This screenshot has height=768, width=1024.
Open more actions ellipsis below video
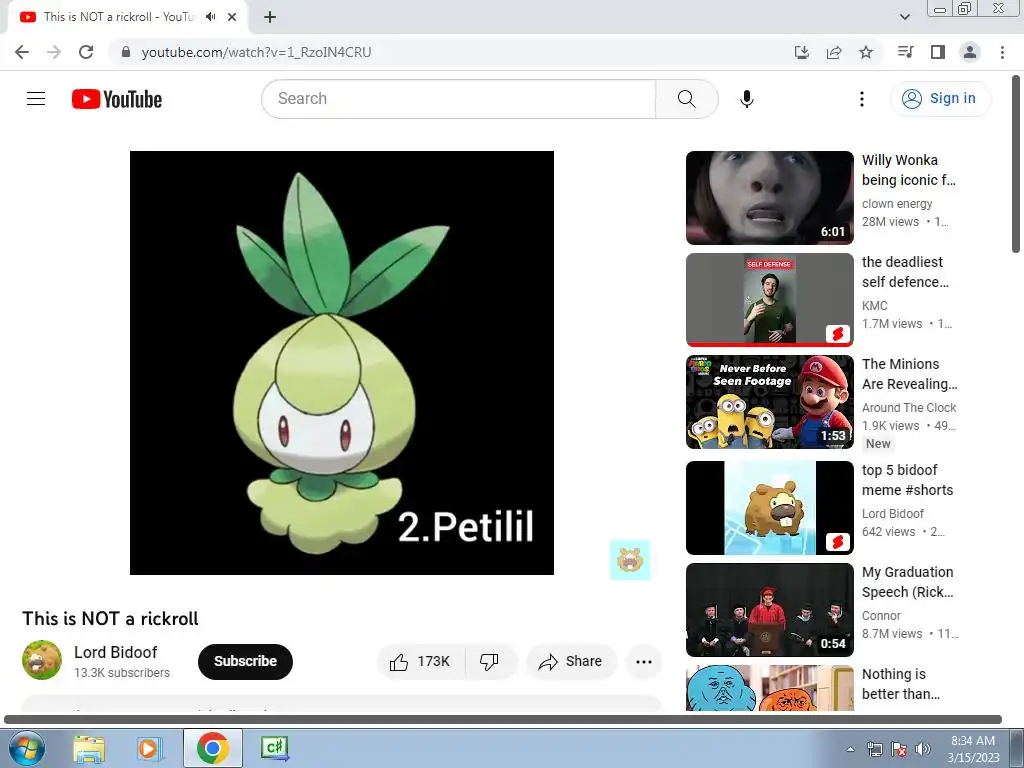[x=643, y=662]
